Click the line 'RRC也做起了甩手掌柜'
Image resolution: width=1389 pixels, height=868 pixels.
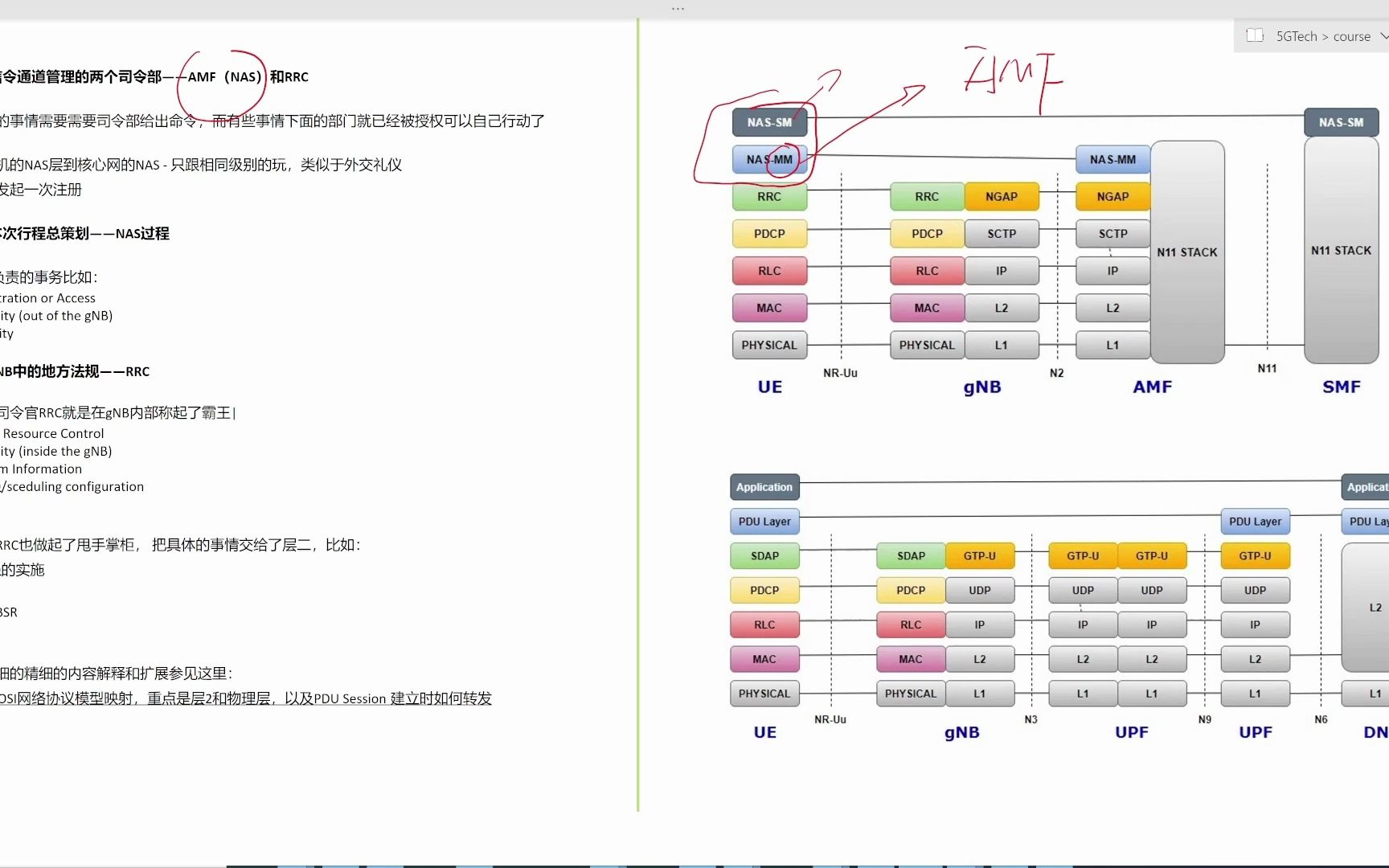click(70, 545)
